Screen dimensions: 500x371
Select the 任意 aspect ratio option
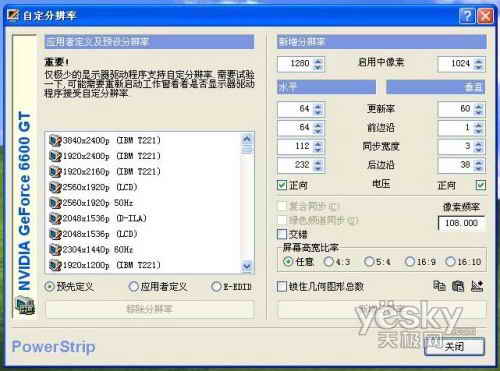coord(288,262)
